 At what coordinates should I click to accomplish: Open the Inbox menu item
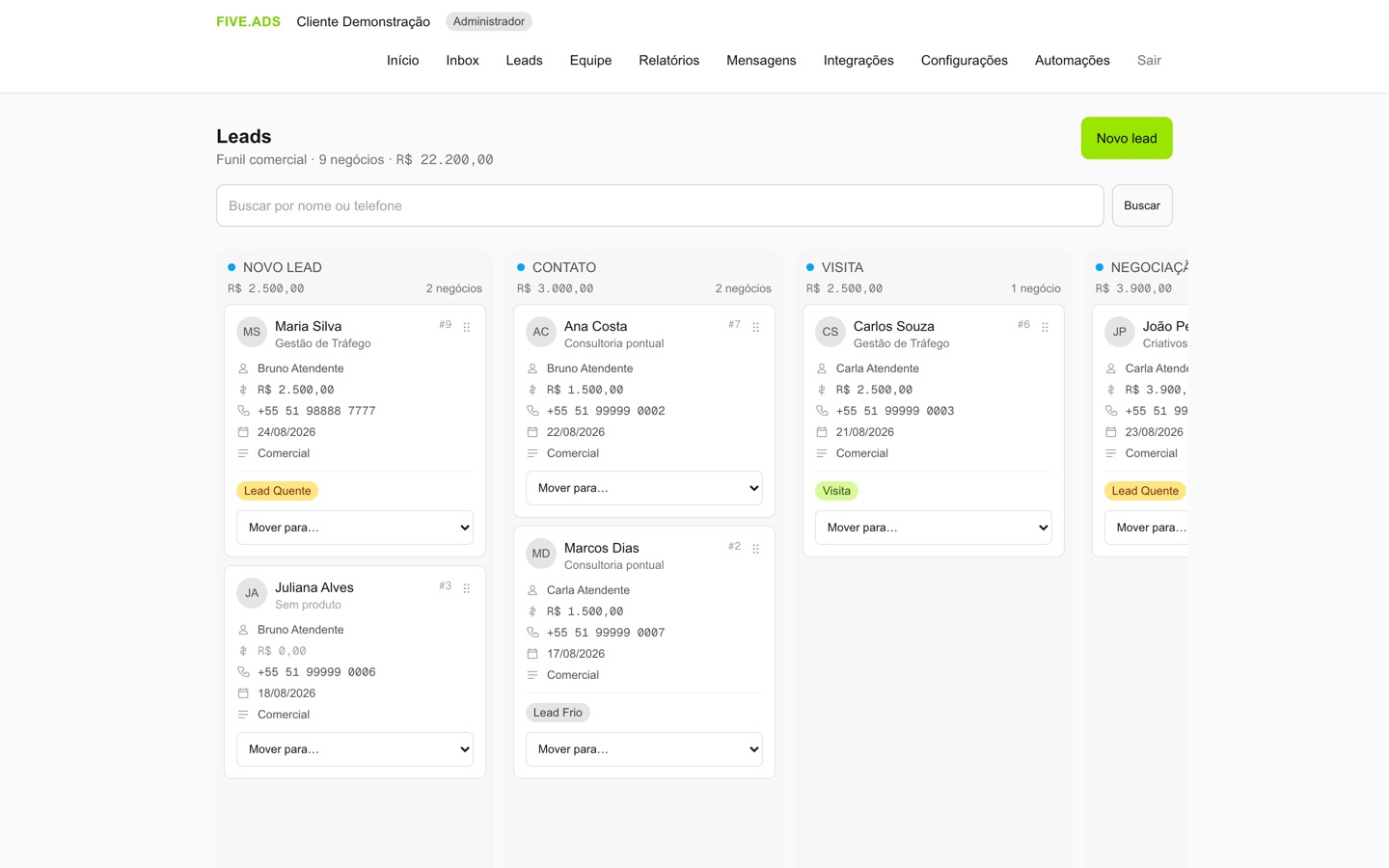463,60
